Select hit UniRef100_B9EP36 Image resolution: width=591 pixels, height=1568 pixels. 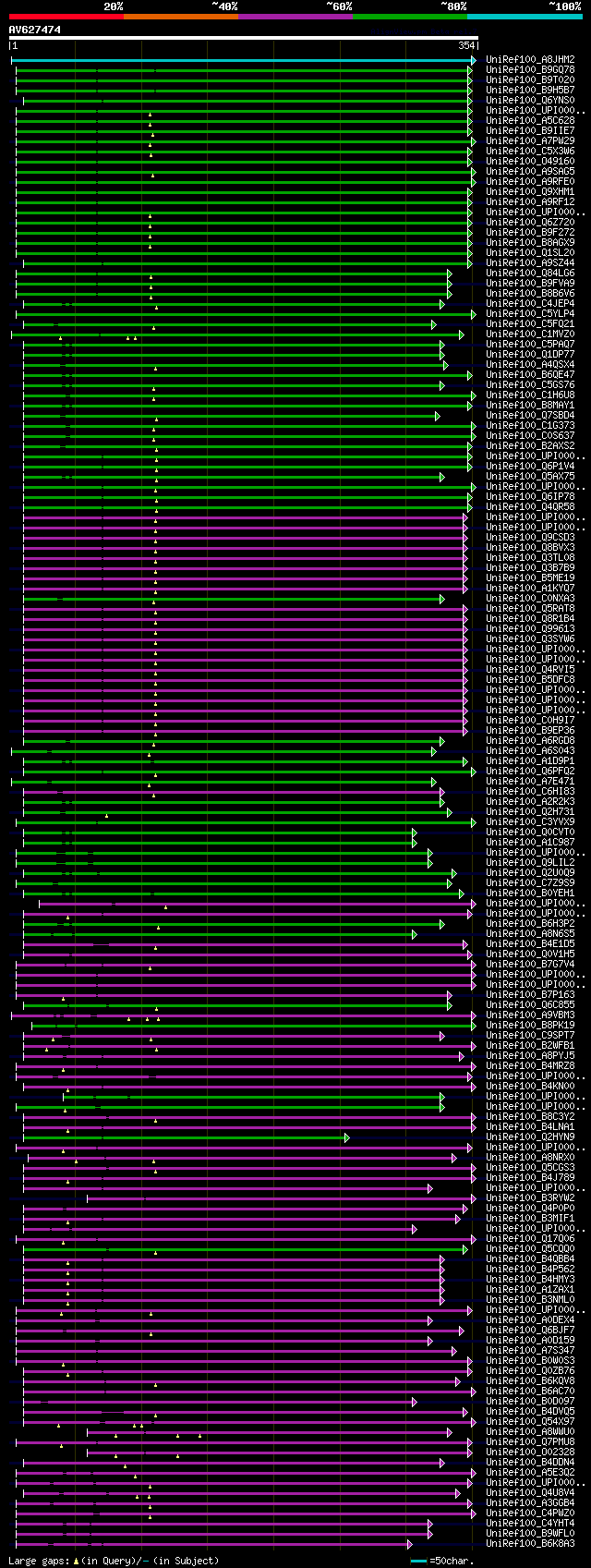coord(530,731)
